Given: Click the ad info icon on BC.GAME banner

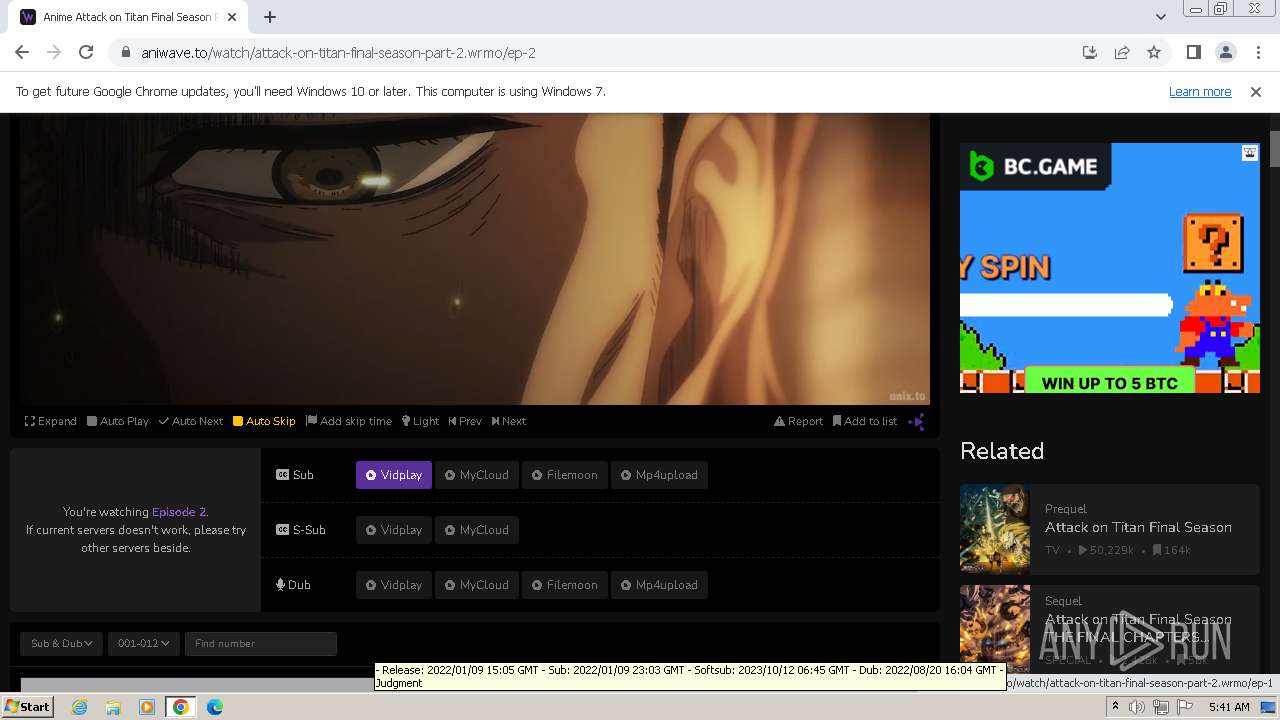Looking at the screenshot, I should 1250,153.
